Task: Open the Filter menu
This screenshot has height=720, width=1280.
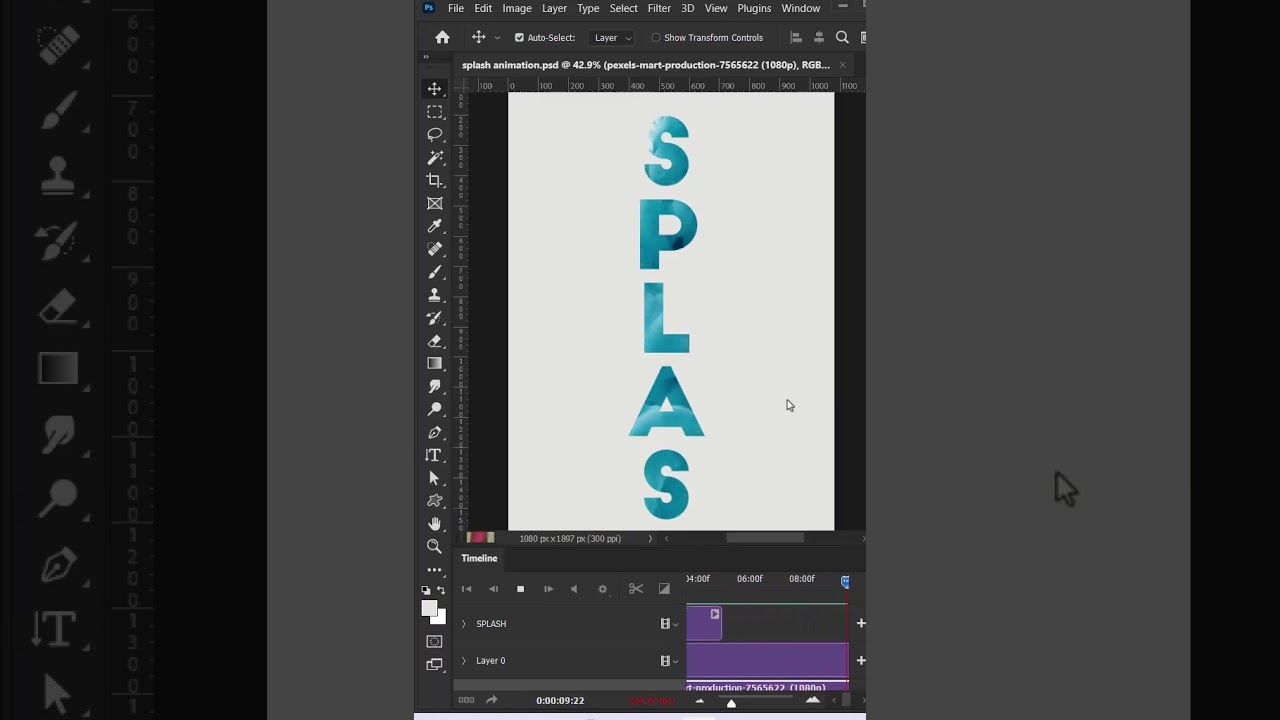Action: click(659, 8)
